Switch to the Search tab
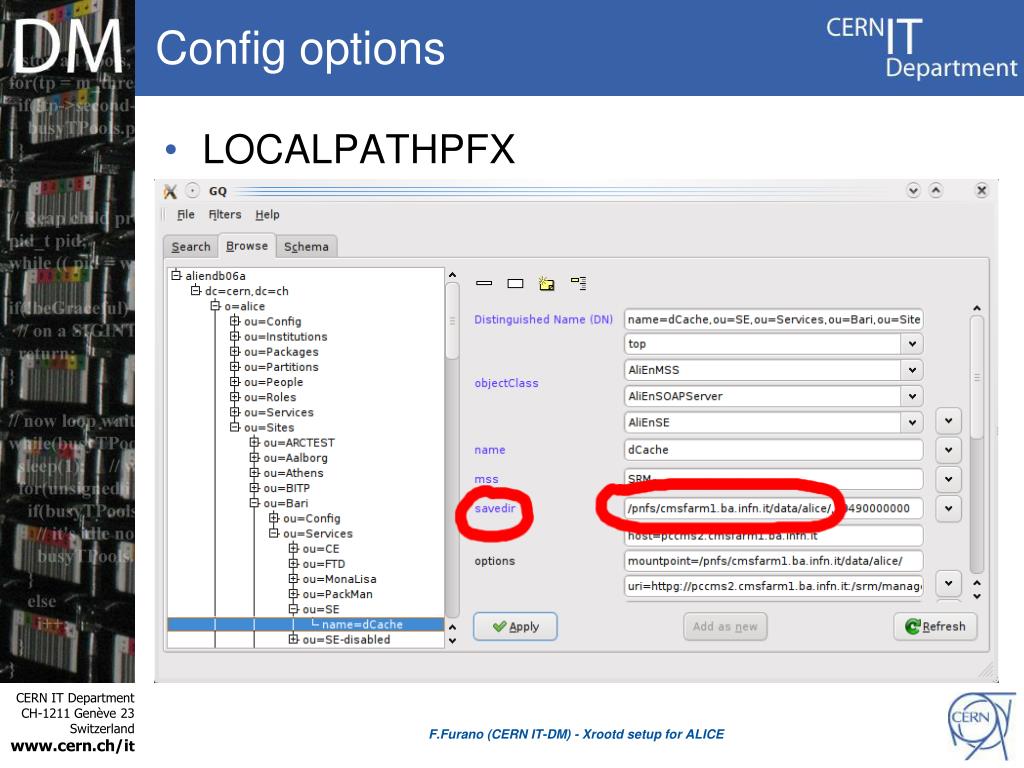 coord(191,247)
